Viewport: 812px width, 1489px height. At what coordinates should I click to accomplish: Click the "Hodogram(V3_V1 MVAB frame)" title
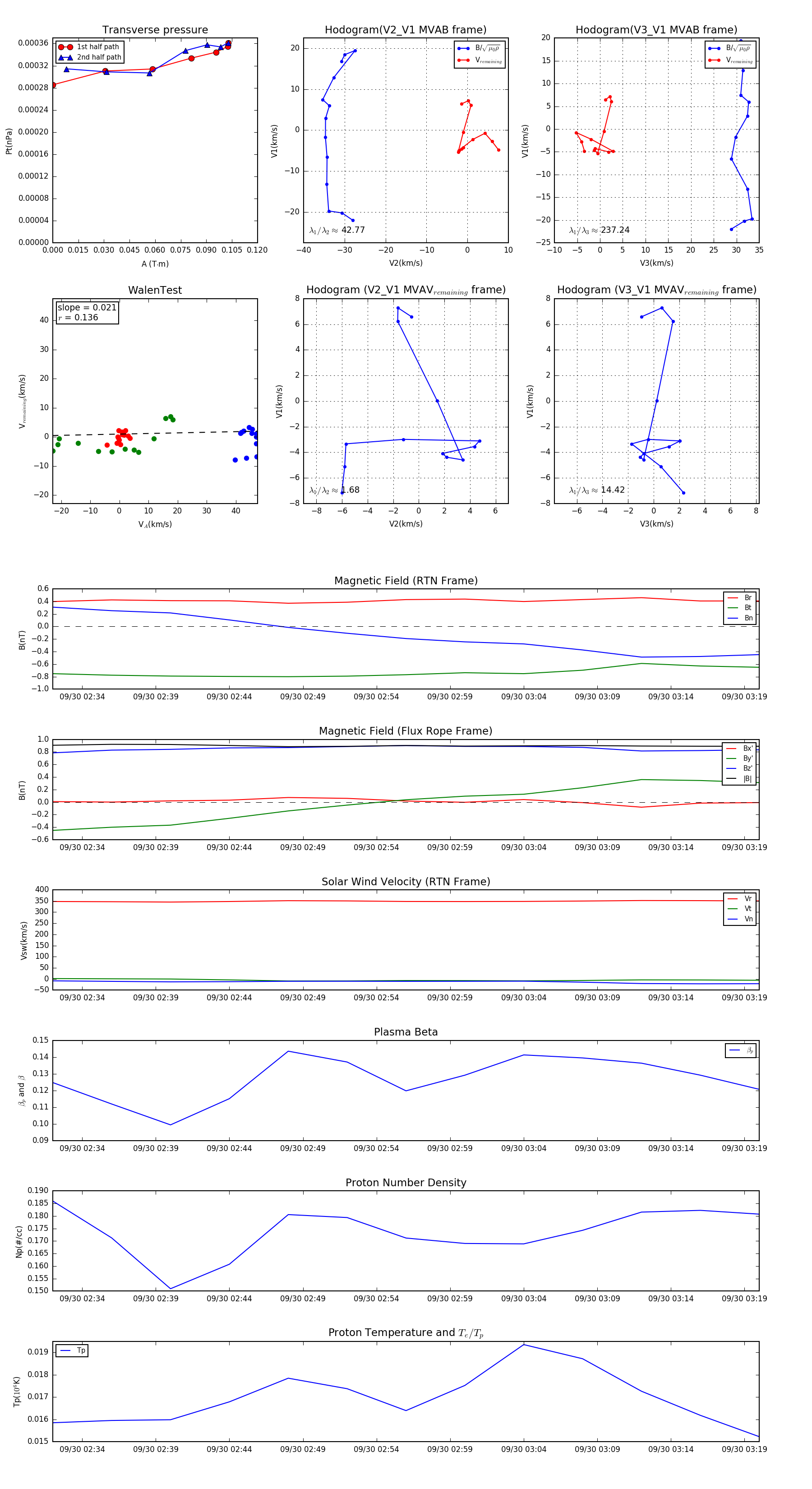656,29
